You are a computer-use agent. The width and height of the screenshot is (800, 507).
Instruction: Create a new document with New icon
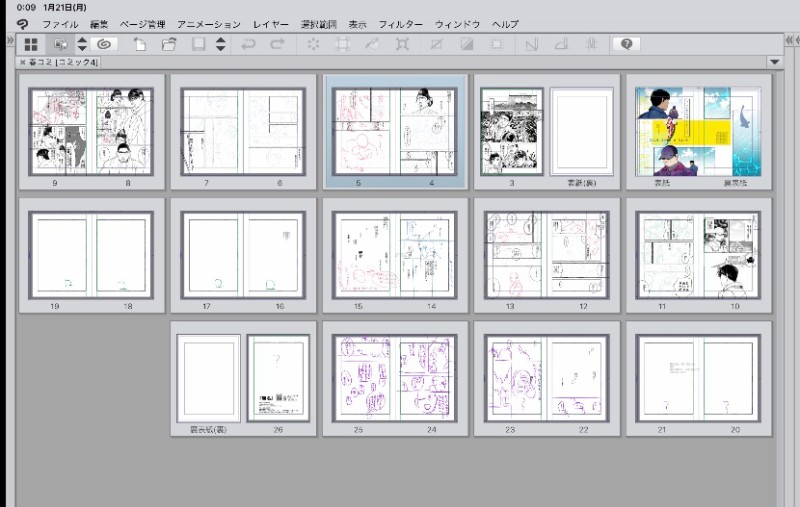pos(140,44)
